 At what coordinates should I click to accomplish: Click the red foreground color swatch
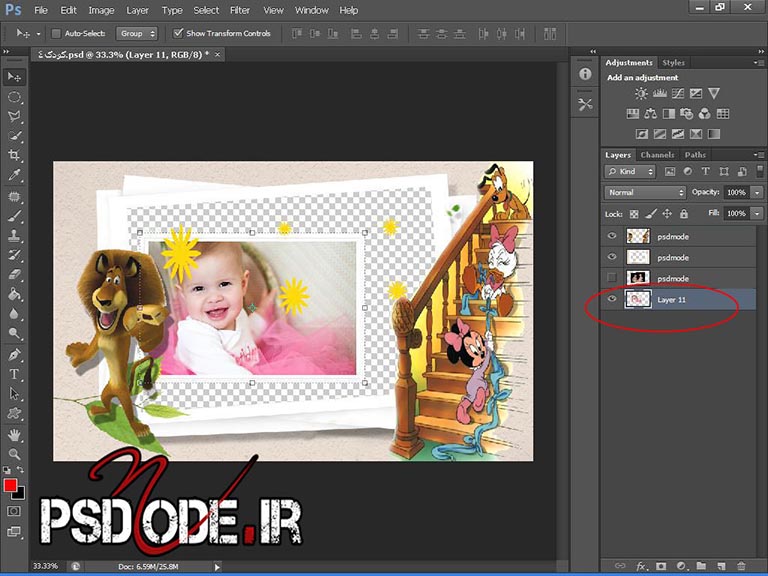[x=10, y=485]
